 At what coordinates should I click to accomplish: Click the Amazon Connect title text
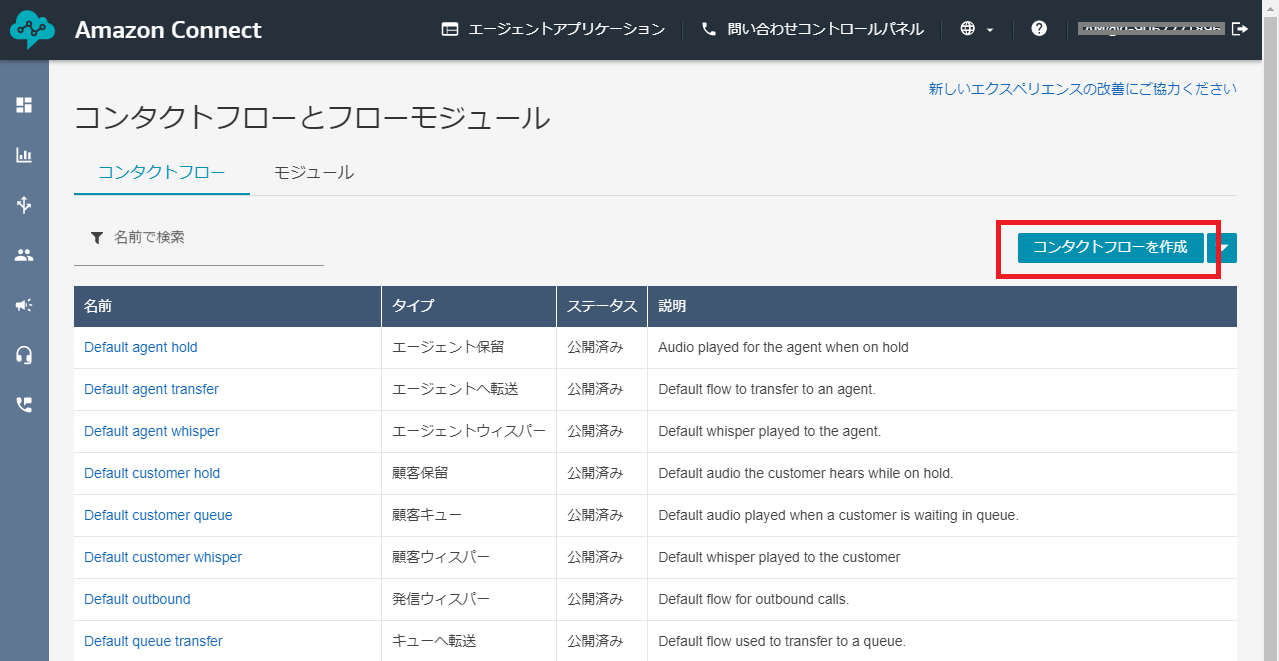click(168, 30)
